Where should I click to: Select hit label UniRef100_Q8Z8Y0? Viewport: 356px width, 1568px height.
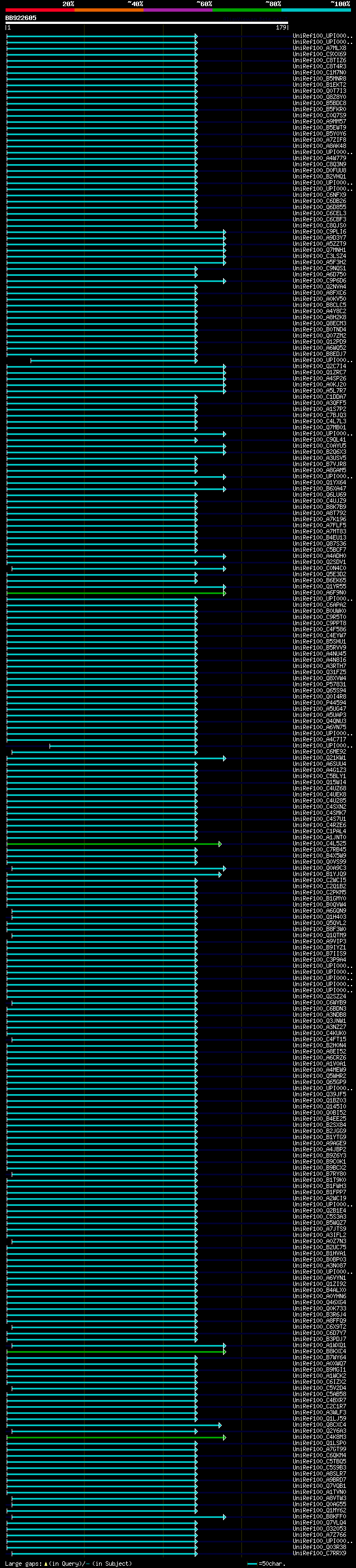[319, 97]
